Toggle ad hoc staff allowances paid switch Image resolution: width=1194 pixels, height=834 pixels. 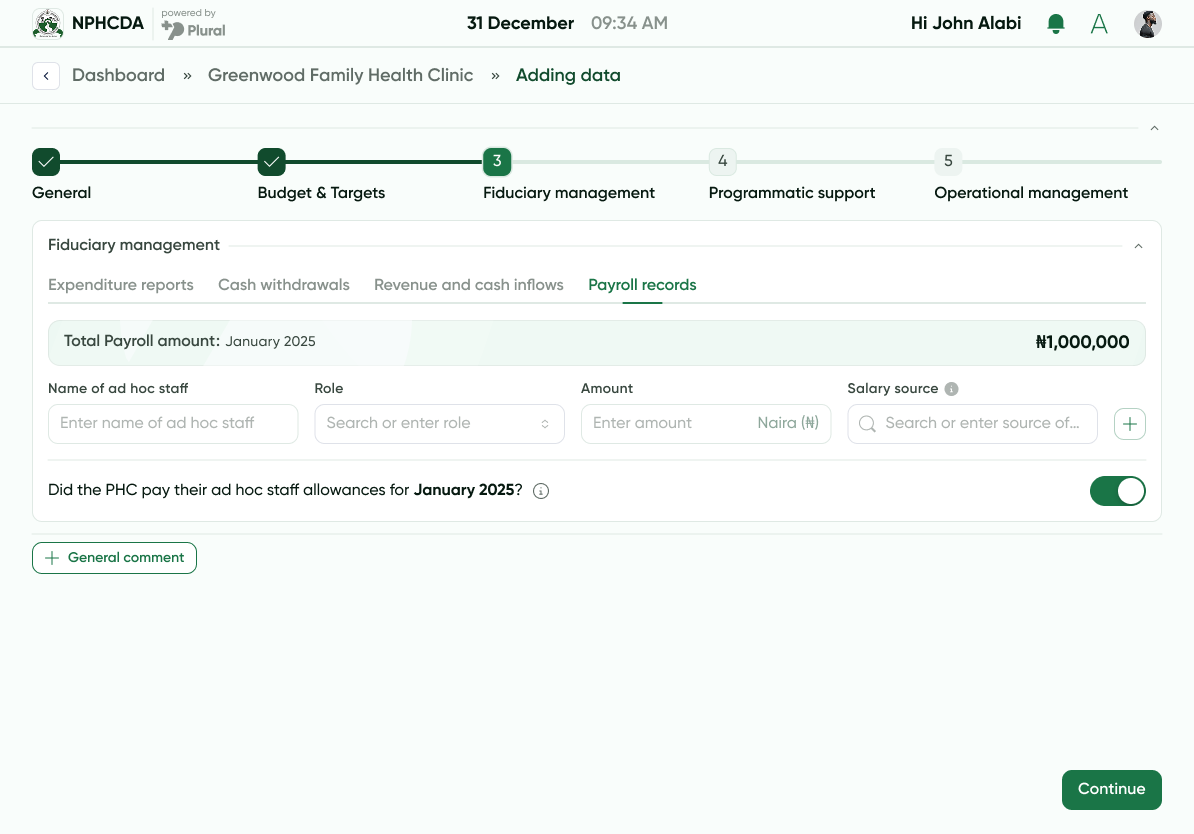(1117, 491)
